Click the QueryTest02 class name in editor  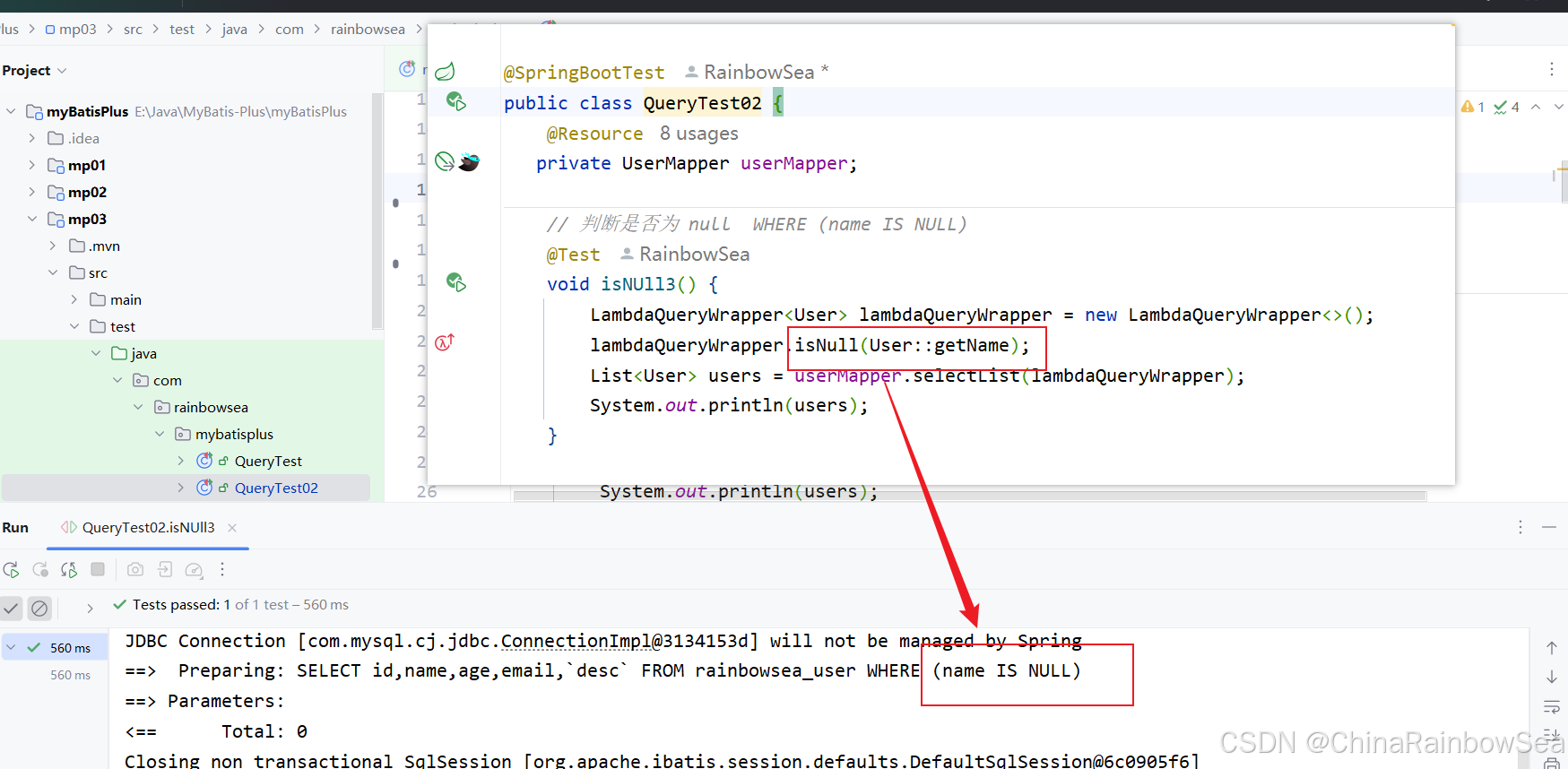point(703,103)
